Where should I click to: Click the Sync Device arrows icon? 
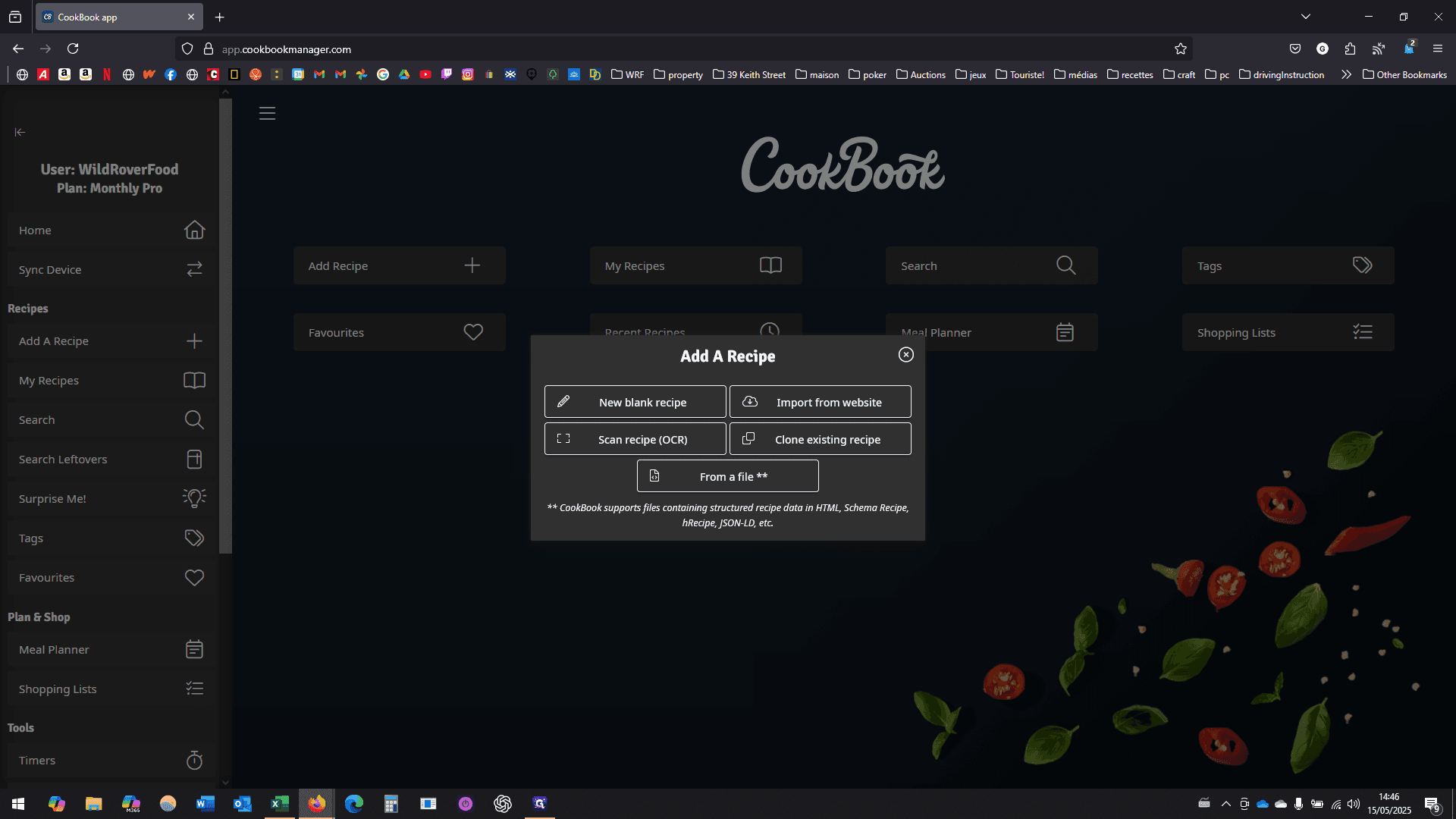click(x=195, y=269)
